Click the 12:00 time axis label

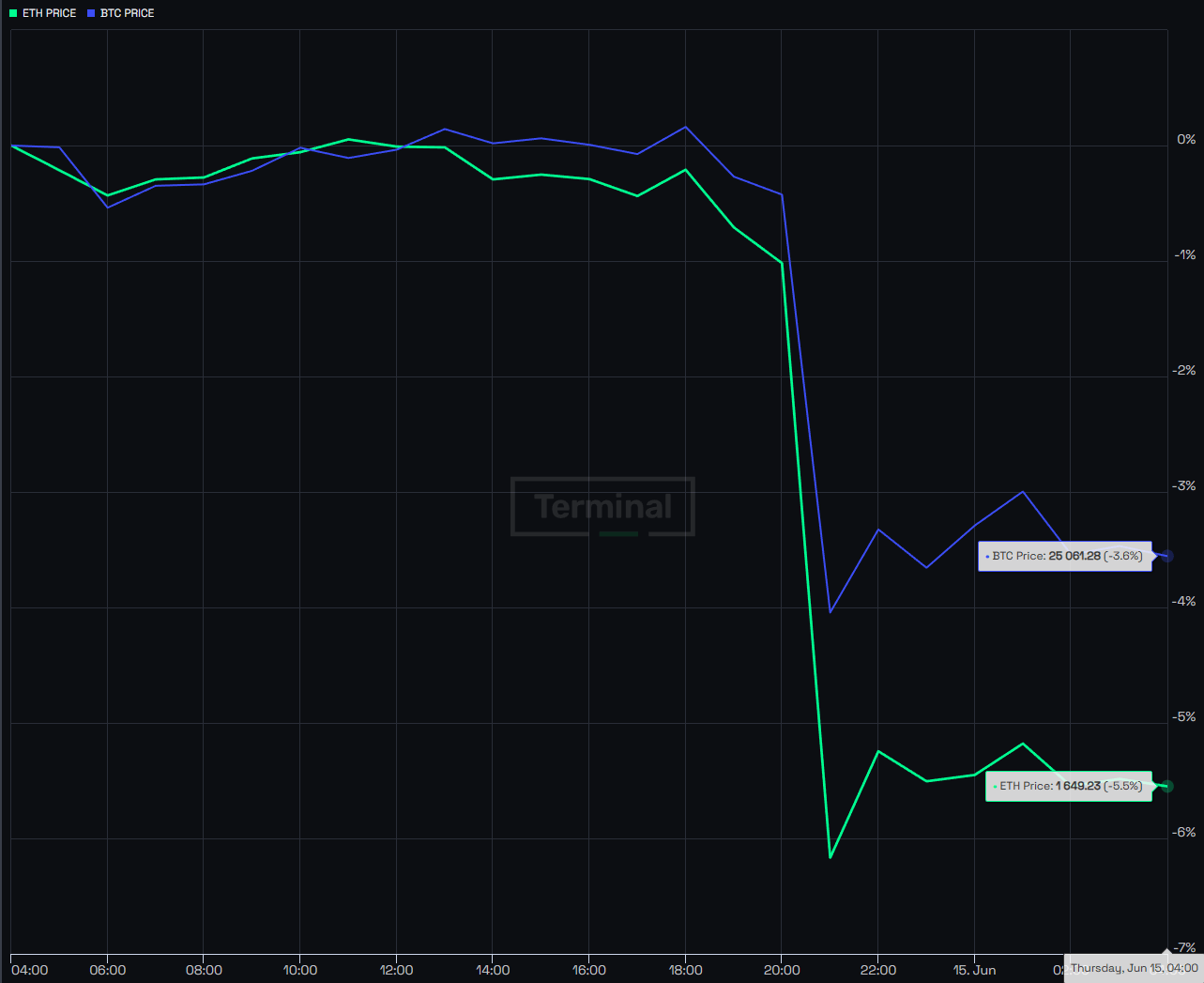coord(396,970)
